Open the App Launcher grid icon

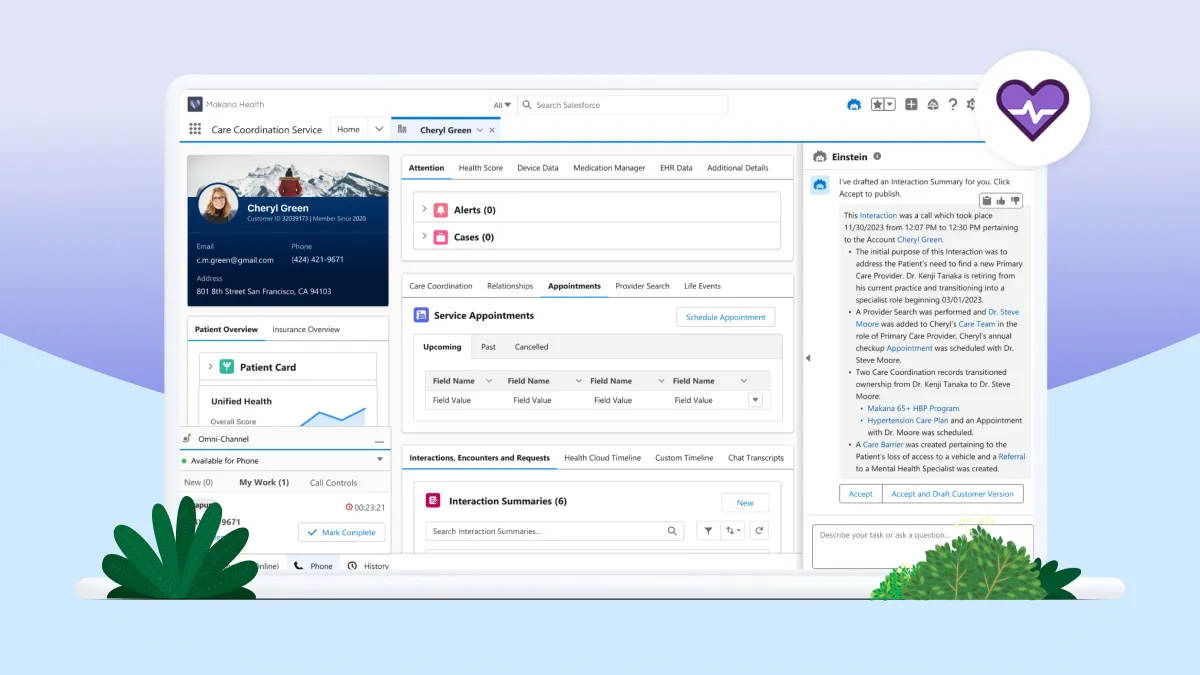pos(195,129)
